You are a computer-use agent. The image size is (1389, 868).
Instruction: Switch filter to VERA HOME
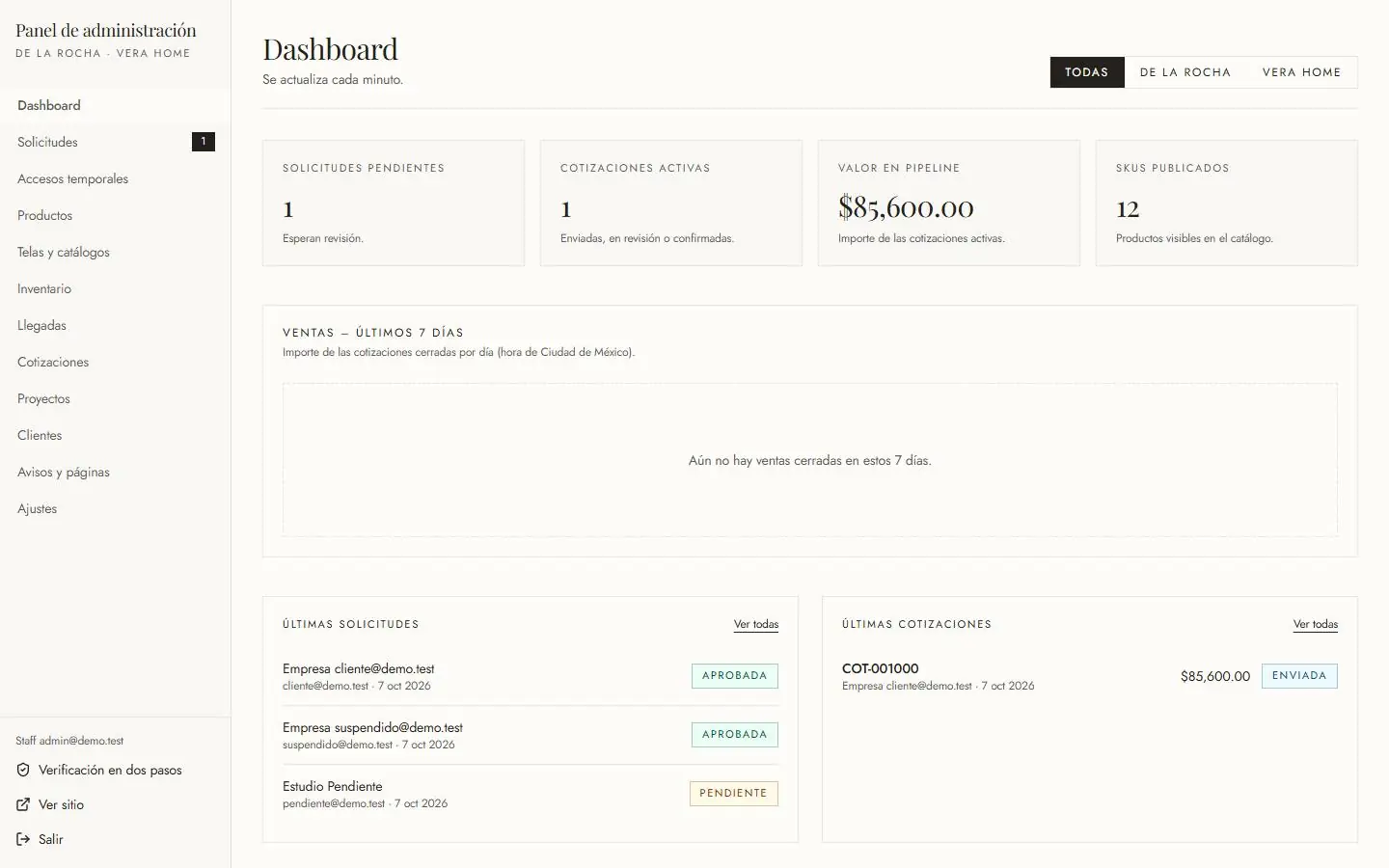1302,72
